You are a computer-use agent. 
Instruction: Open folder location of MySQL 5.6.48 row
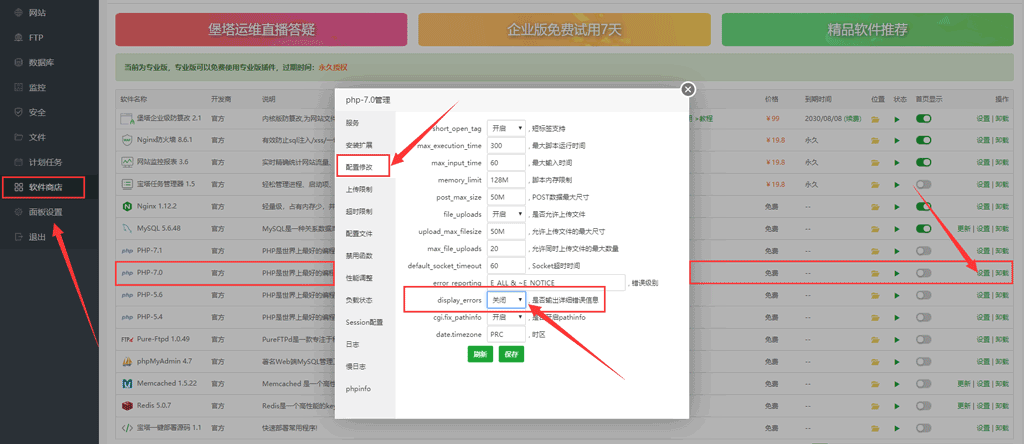click(x=875, y=229)
